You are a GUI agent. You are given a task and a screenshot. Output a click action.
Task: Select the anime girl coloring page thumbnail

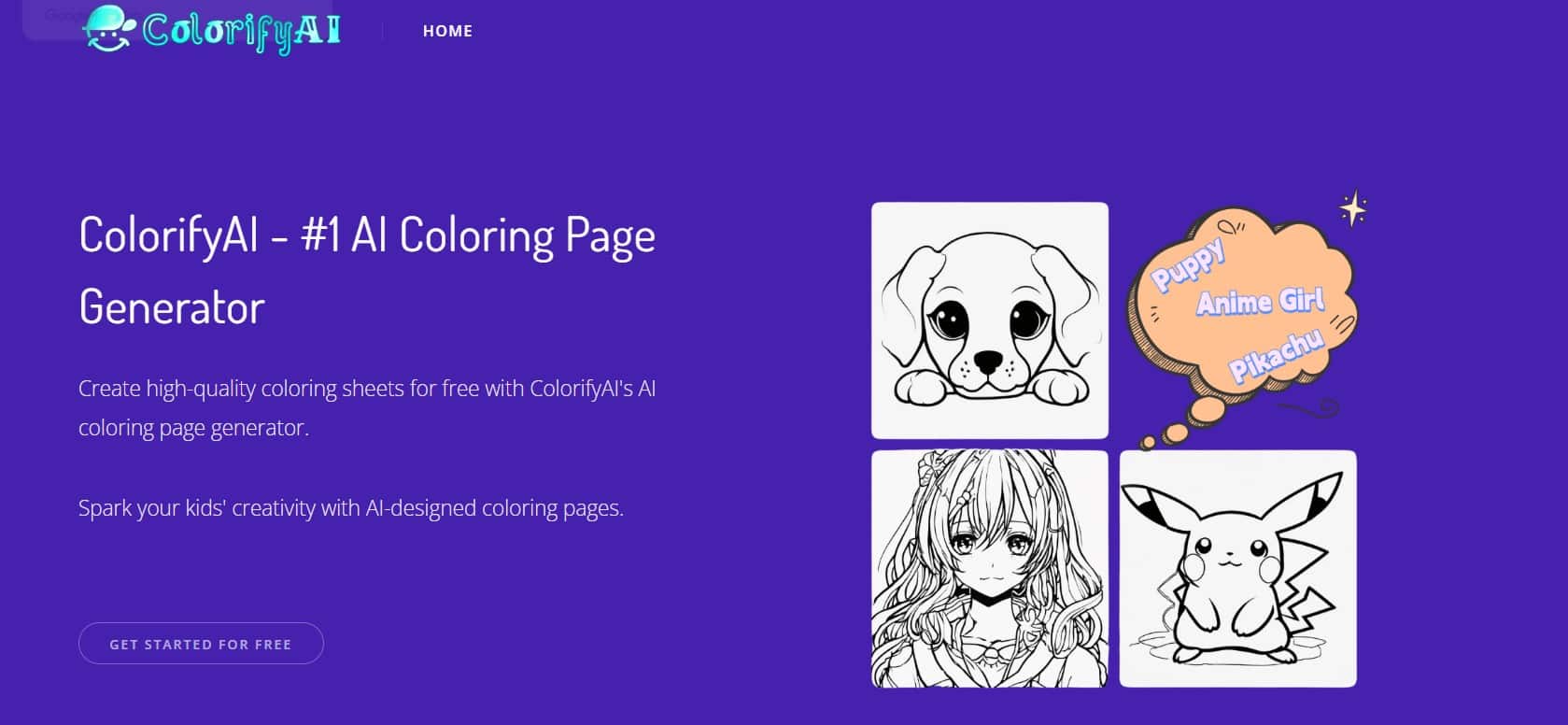tap(990, 569)
